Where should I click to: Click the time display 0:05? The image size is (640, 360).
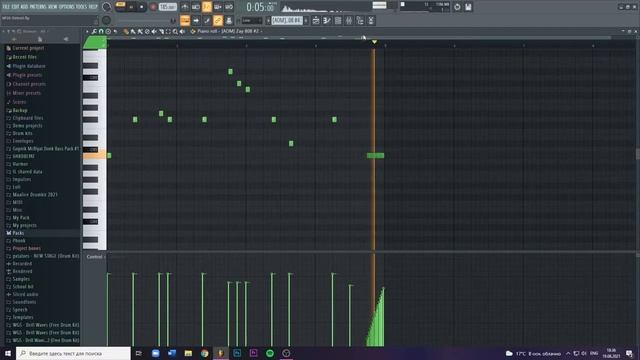(x=260, y=7)
